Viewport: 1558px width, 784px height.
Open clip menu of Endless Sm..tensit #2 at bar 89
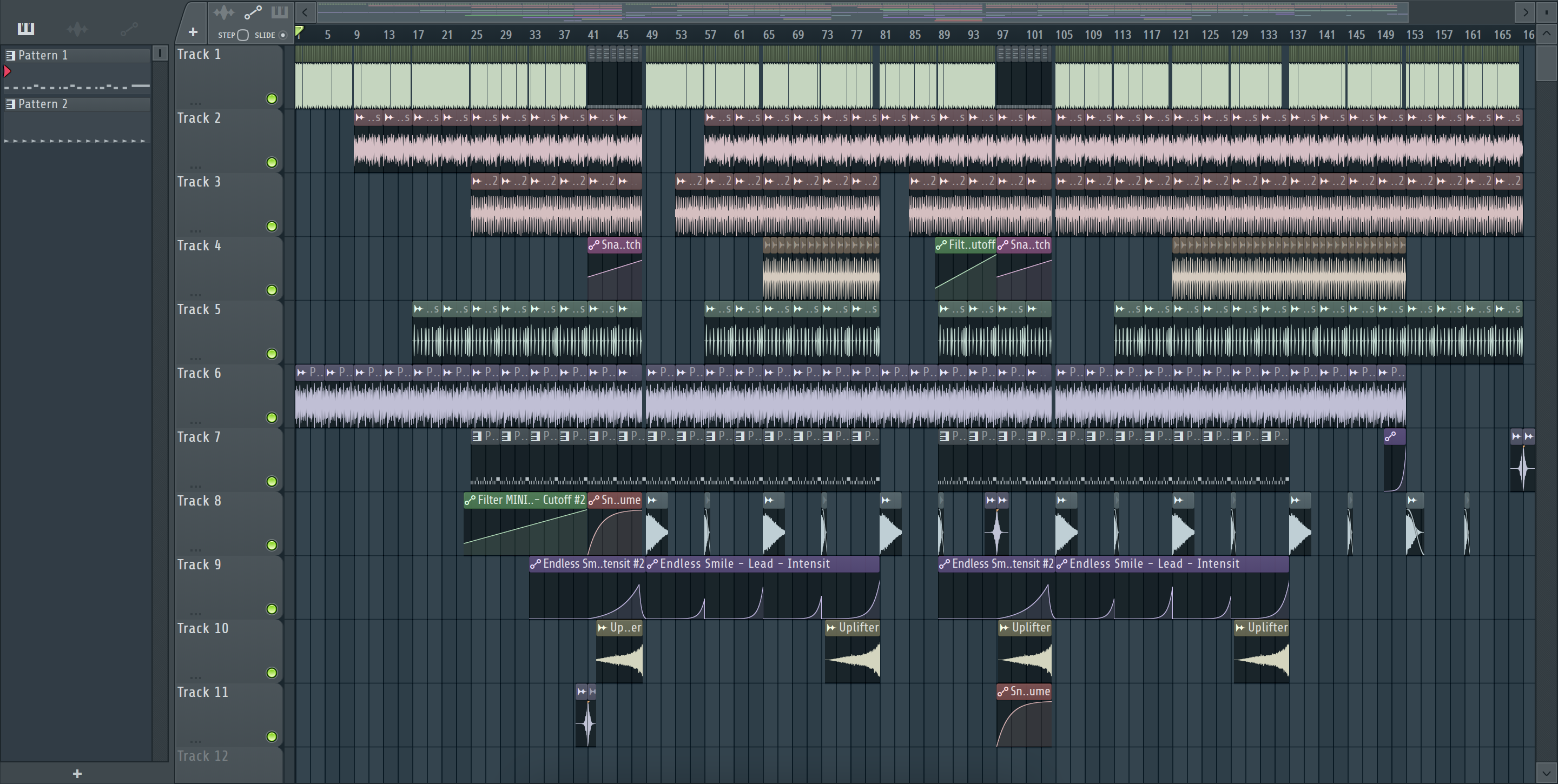click(x=944, y=564)
